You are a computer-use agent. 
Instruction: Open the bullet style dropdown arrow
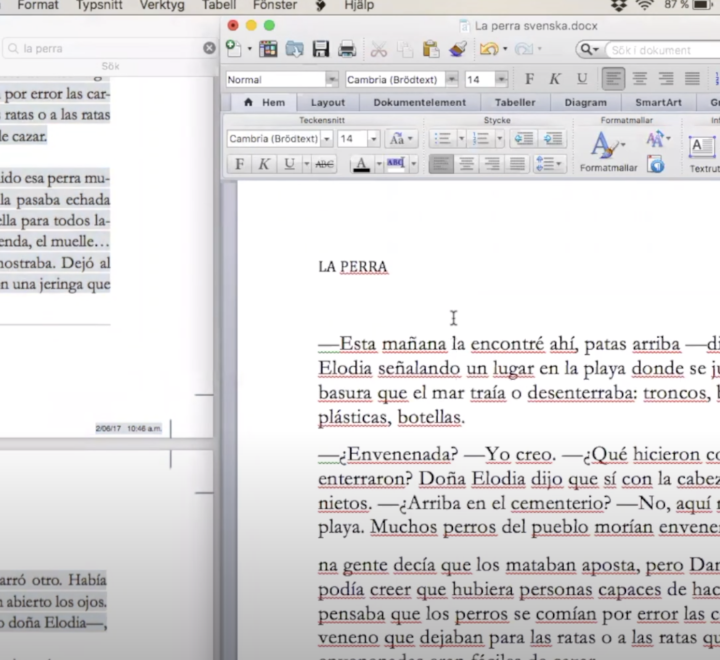pos(461,139)
